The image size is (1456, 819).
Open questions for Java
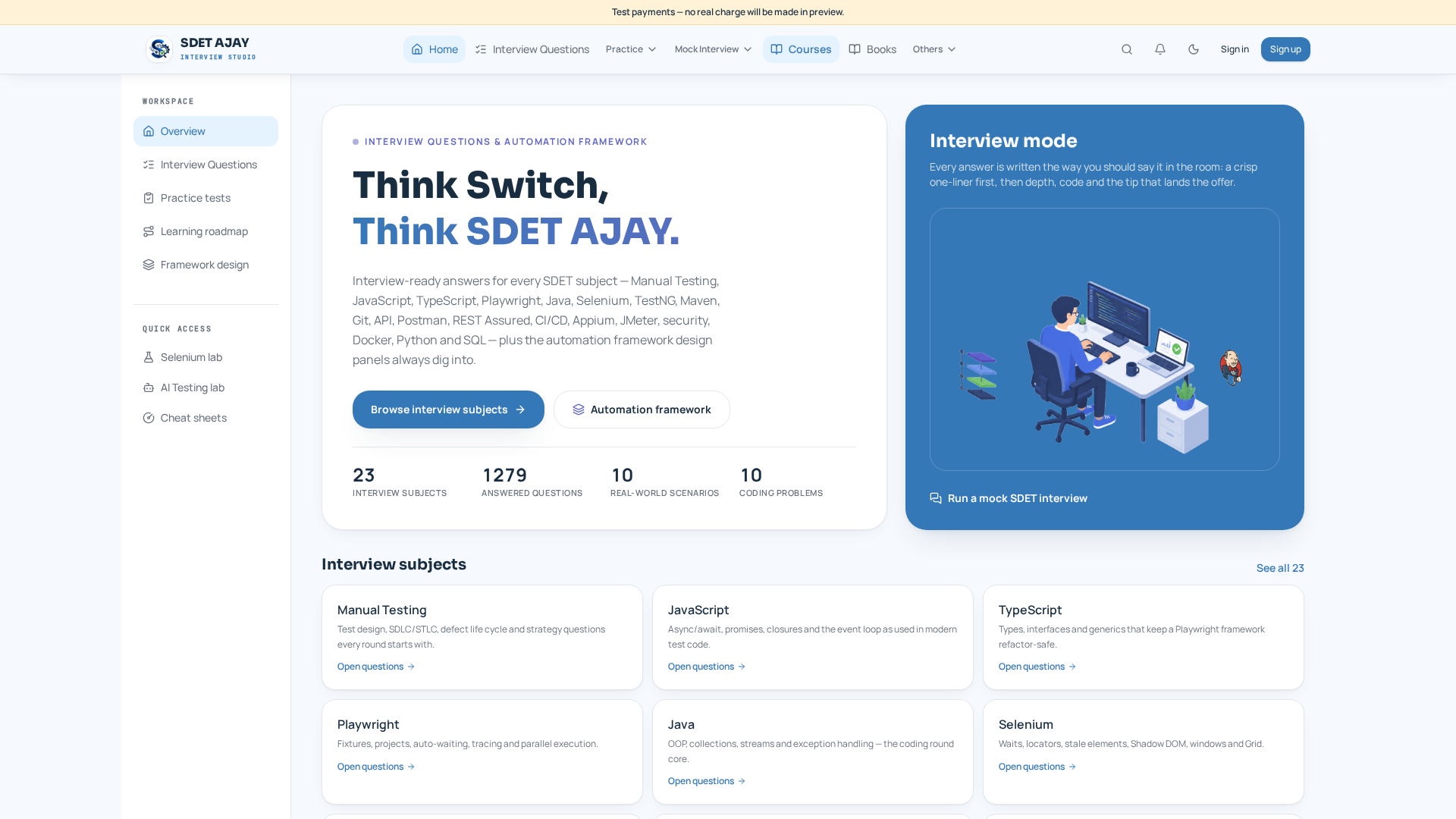[707, 781]
